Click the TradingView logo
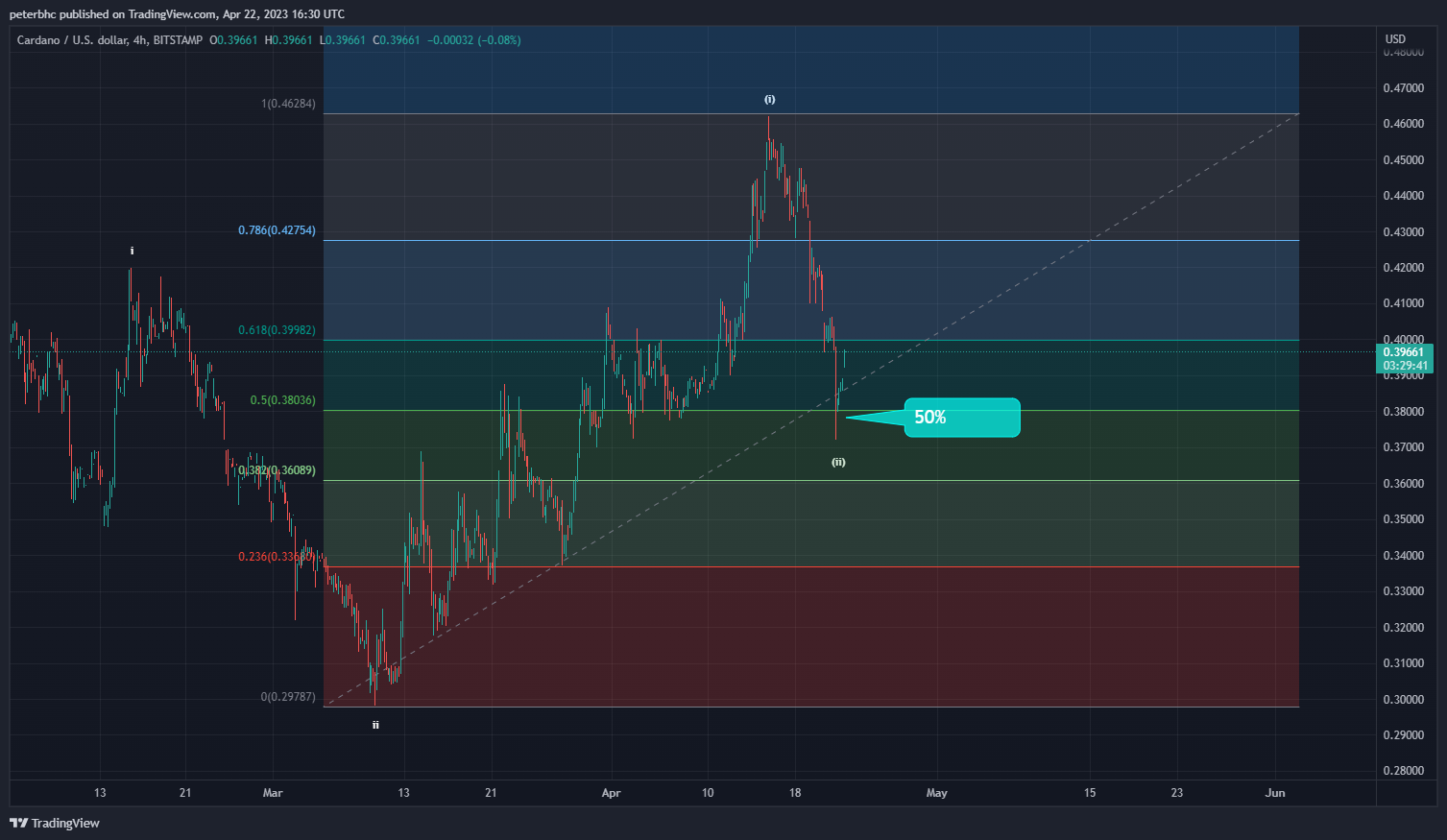 tap(55, 823)
